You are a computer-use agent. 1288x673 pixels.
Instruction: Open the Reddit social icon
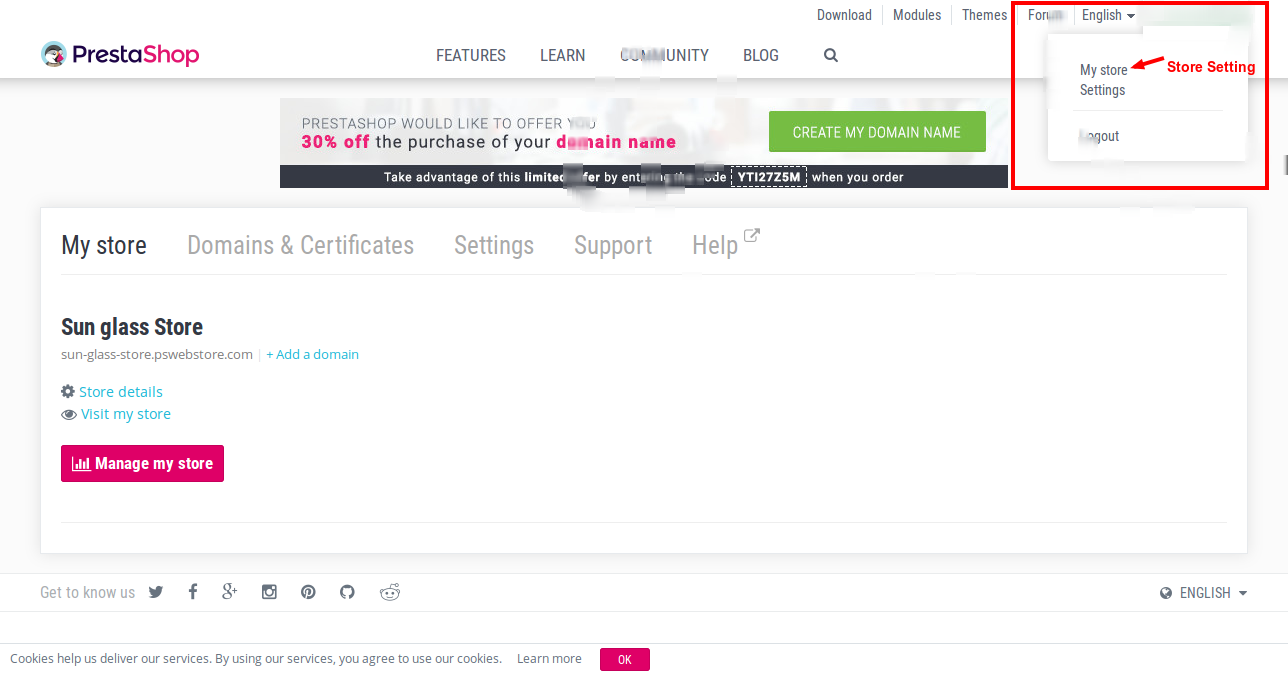[390, 592]
